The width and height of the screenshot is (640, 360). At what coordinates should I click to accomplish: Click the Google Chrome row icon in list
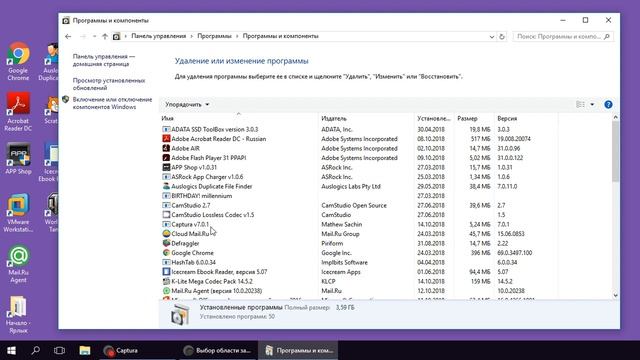coord(166,253)
